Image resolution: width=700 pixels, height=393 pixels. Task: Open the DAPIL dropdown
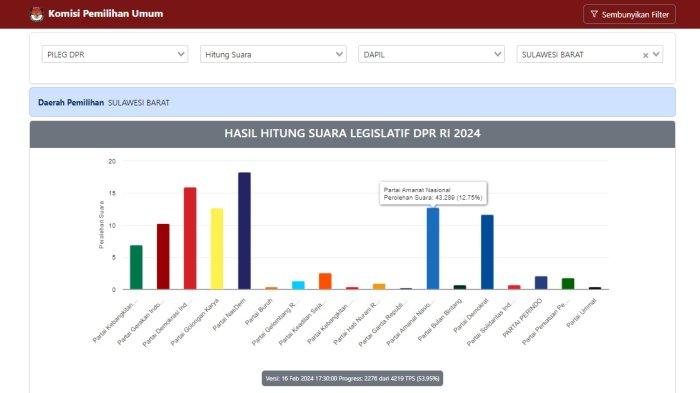coord(431,54)
